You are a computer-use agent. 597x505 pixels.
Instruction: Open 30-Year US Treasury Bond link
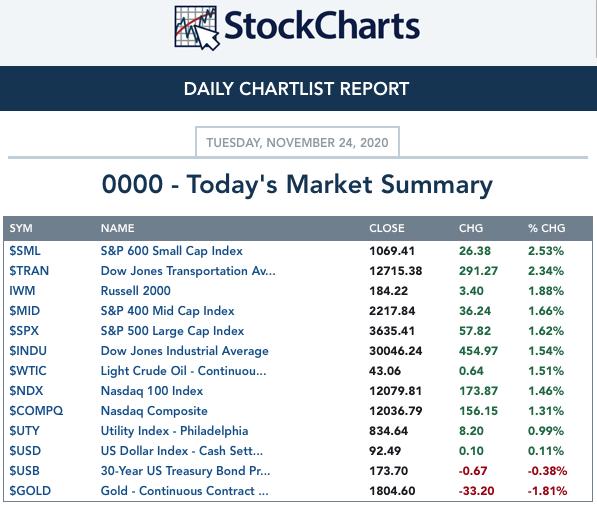185,471
